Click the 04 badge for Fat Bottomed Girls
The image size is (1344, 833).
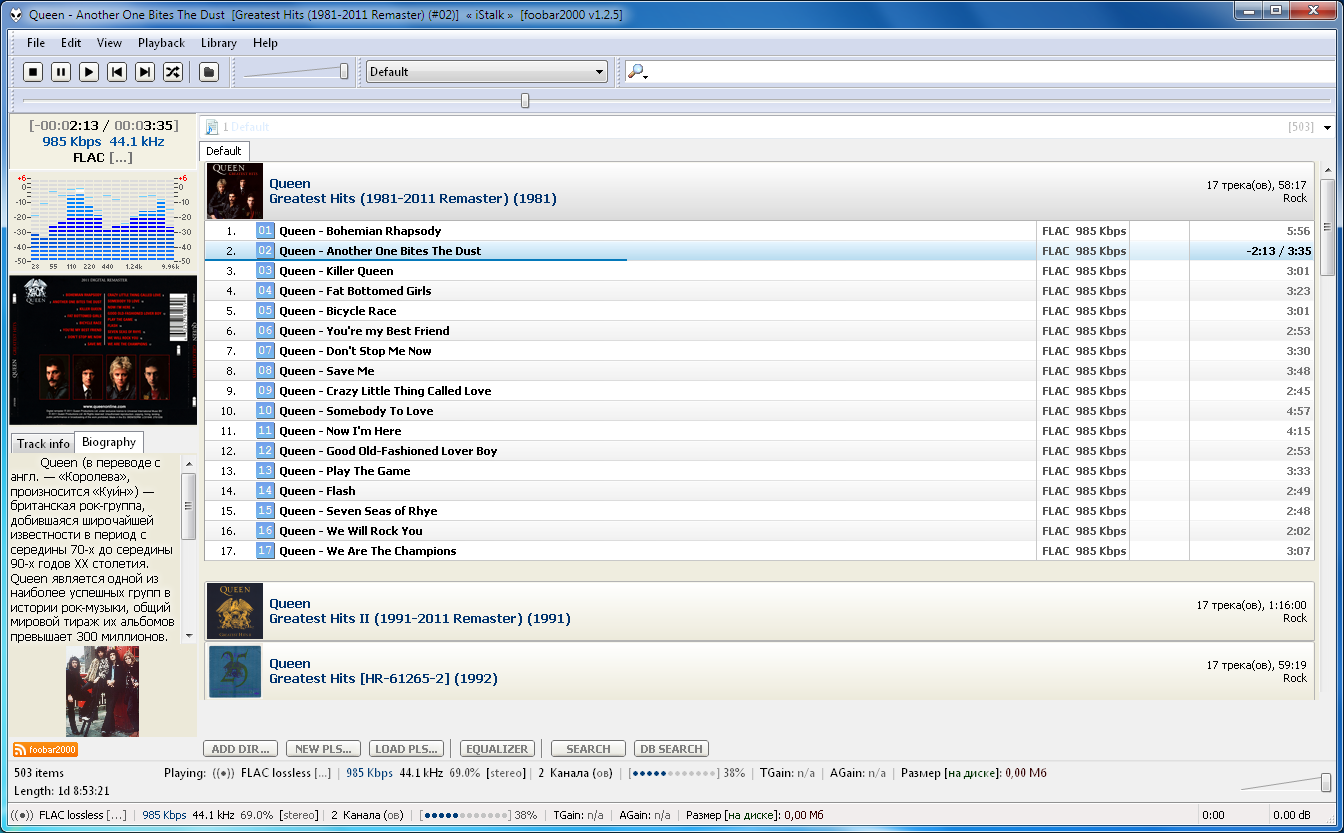point(265,291)
